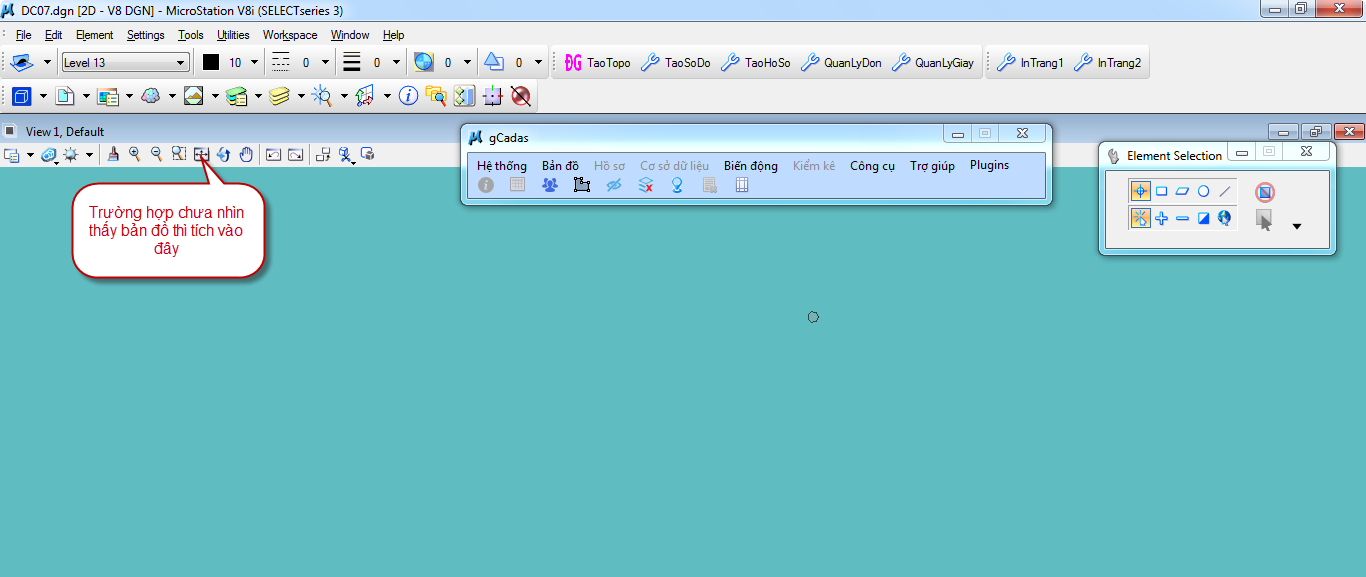The image size is (1366, 577).
Task: Click the Disable Handles icon
Action: [1265, 192]
